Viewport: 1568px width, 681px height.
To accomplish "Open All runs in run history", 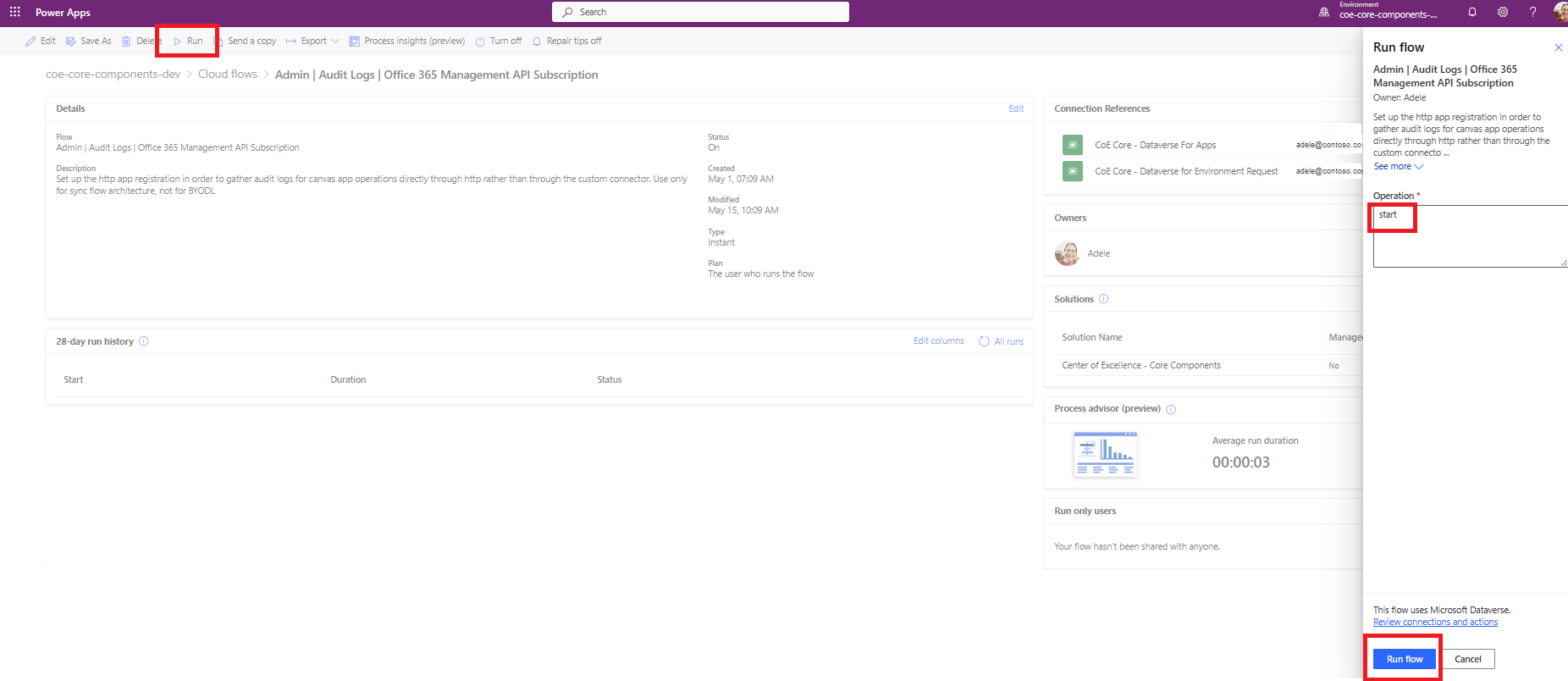I will click(x=1002, y=341).
